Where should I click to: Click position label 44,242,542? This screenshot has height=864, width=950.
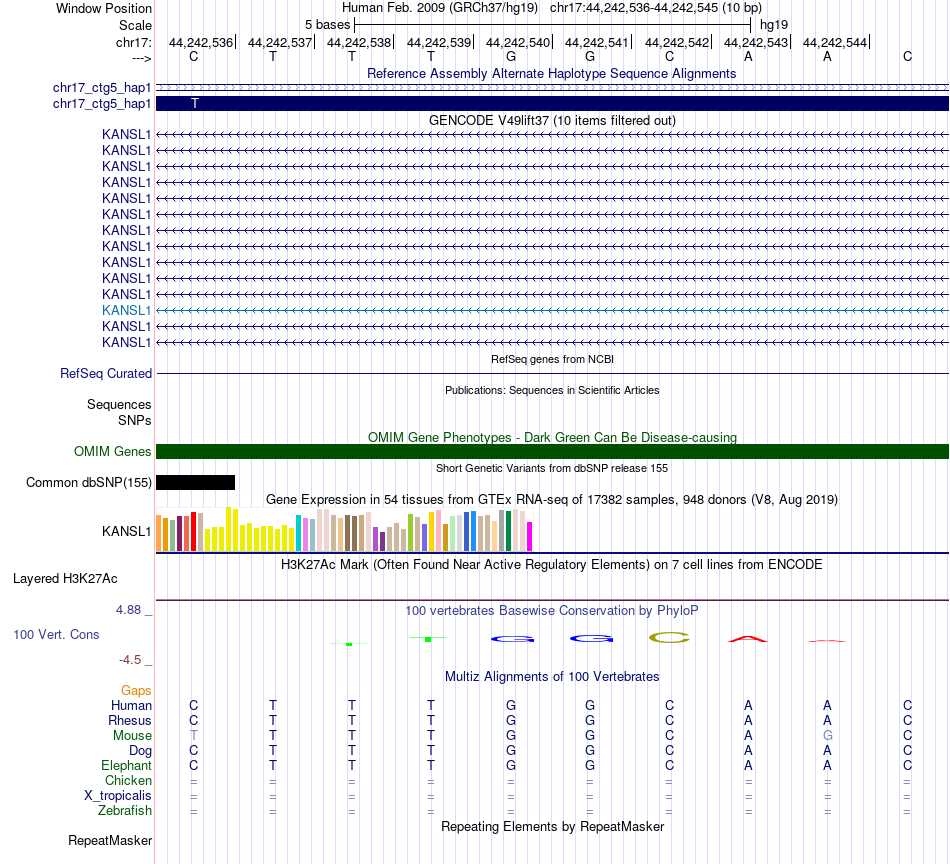[x=677, y=42]
